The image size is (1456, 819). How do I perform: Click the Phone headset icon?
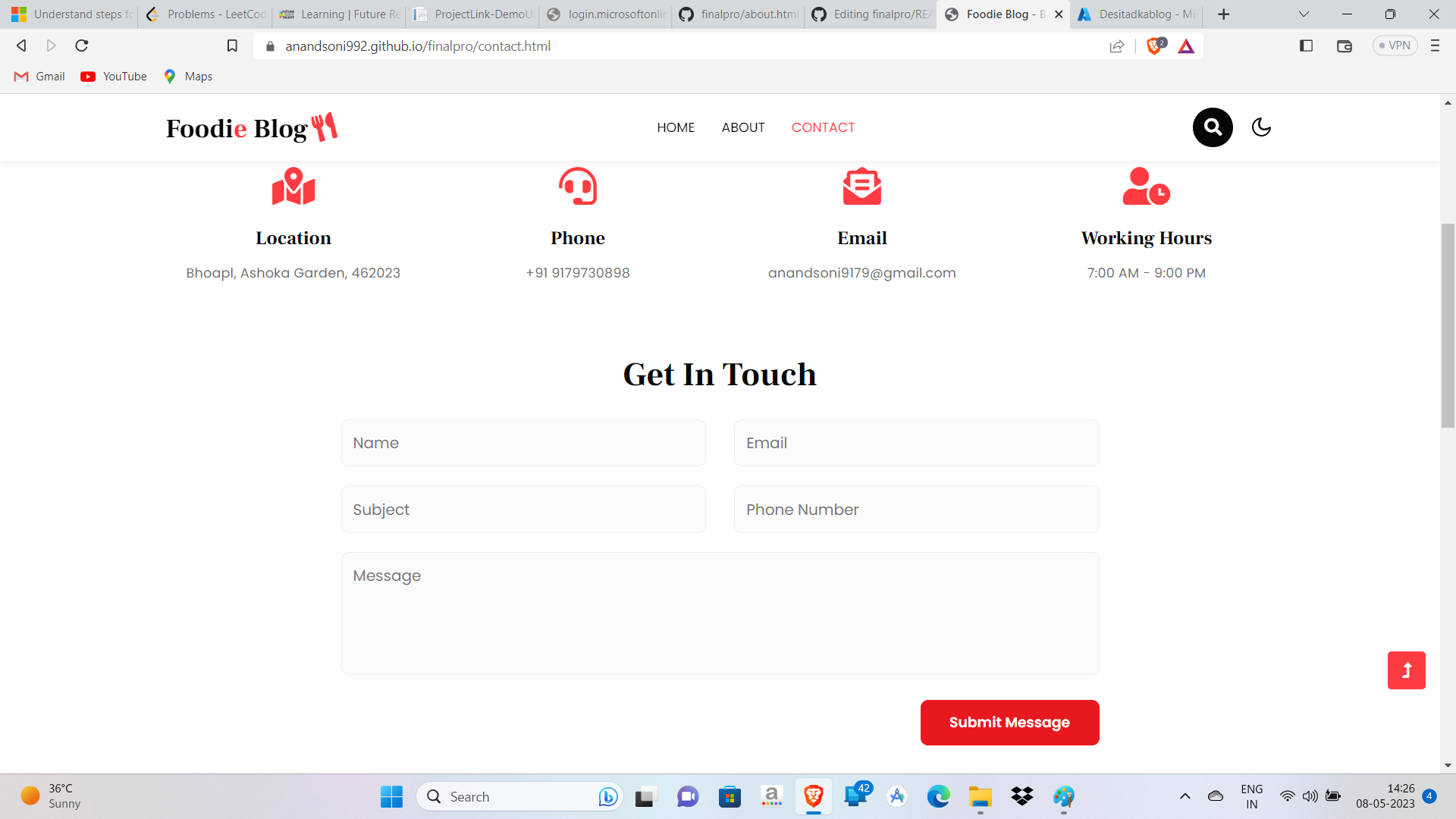pyautogui.click(x=577, y=186)
